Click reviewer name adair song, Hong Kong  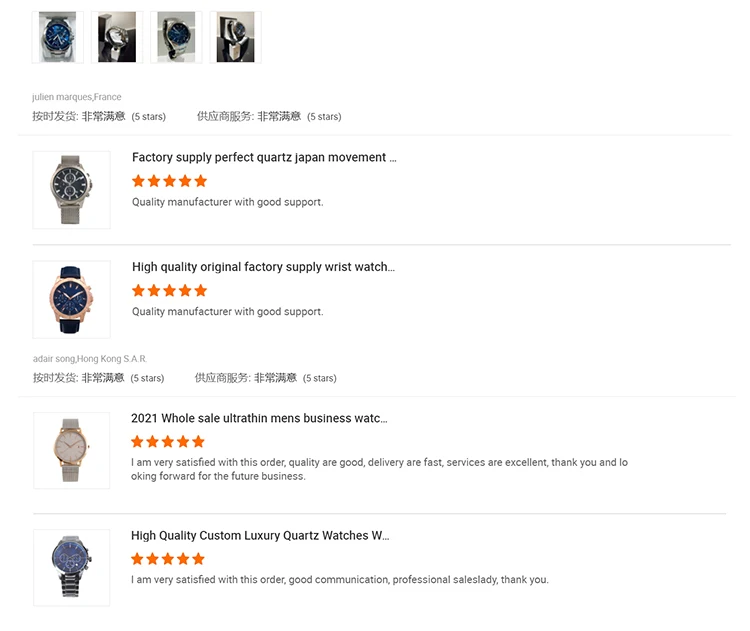[x=90, y=358]
